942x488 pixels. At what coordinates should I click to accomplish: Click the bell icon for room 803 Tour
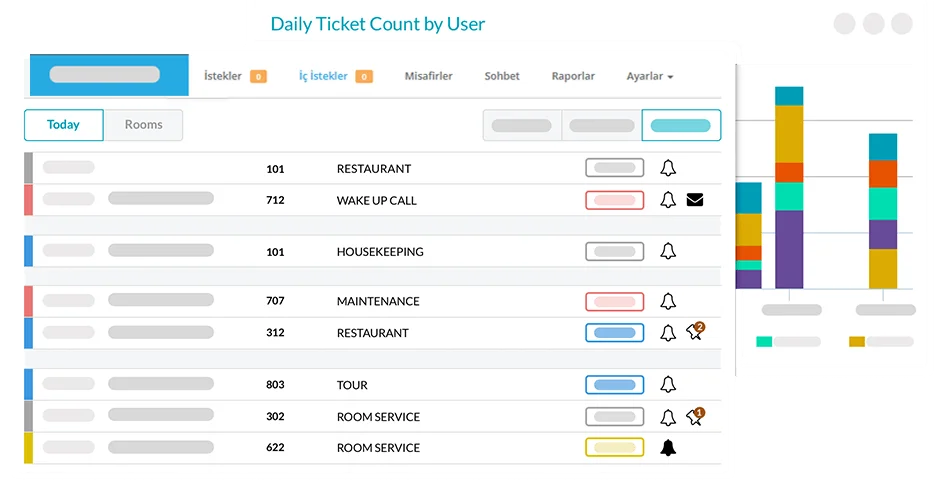click(x=668, y=385)
